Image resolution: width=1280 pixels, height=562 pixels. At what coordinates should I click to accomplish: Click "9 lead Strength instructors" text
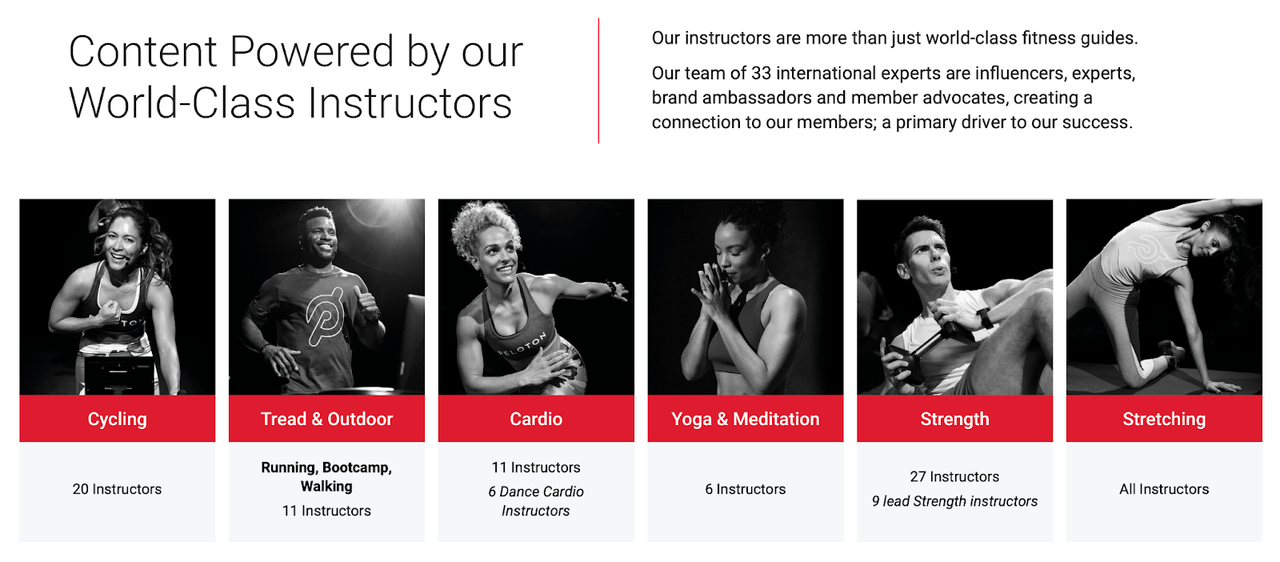pos(954,501)
